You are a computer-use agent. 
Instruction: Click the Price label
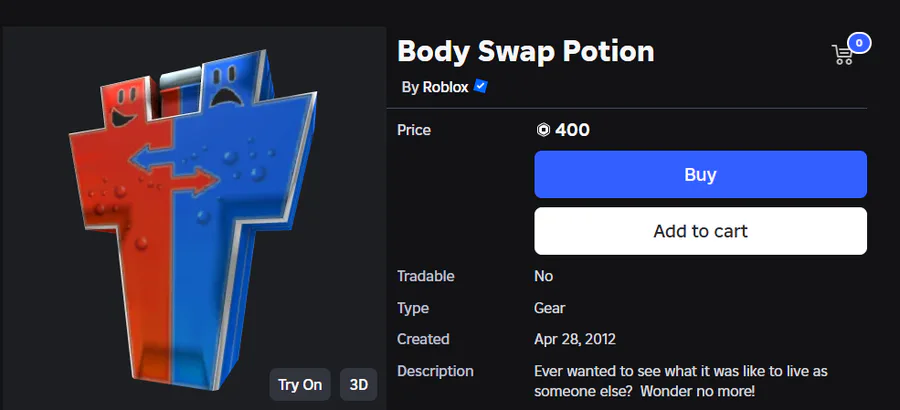point(414,130)
